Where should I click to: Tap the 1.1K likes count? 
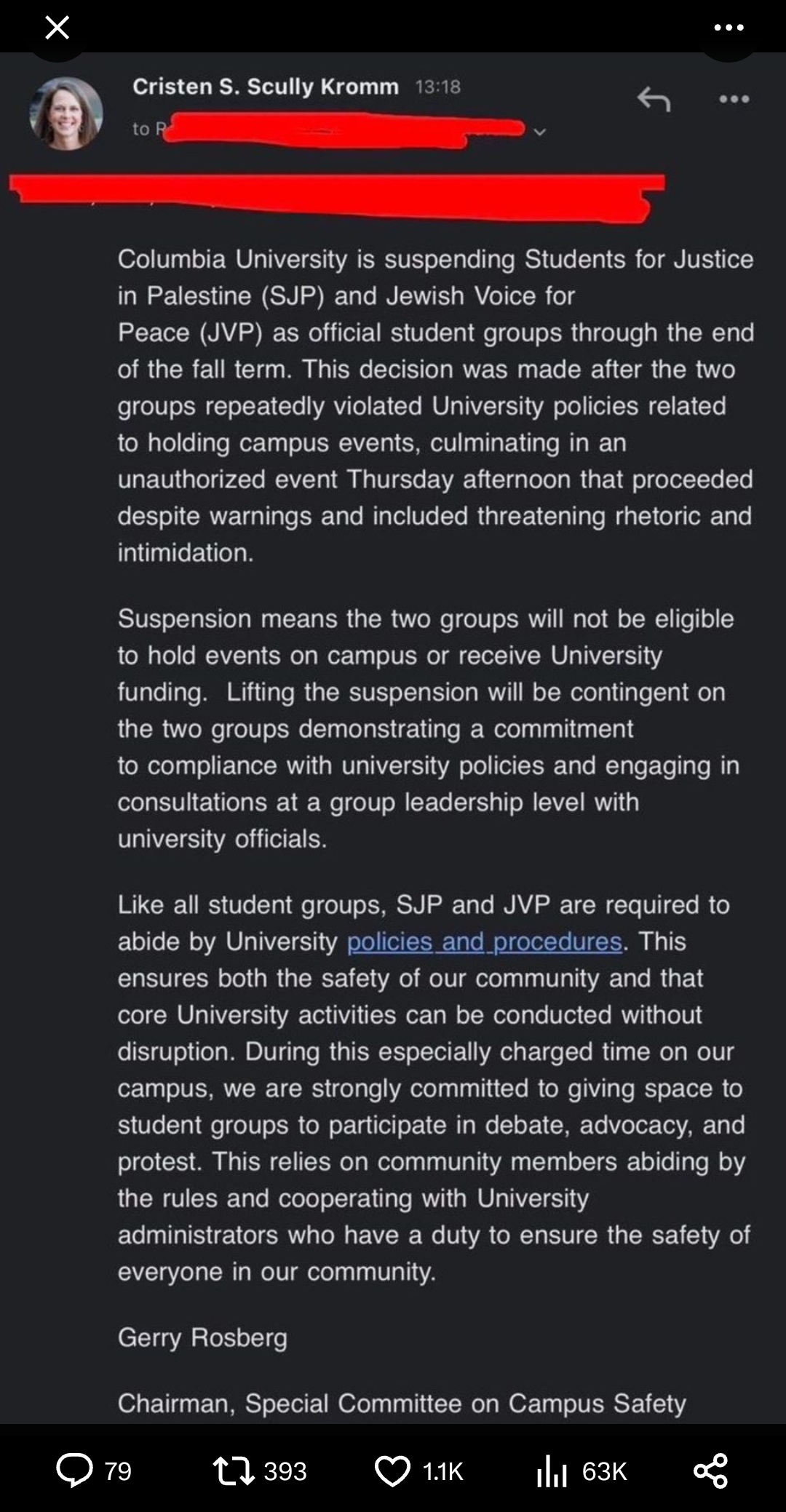[x=442, y=1471]
